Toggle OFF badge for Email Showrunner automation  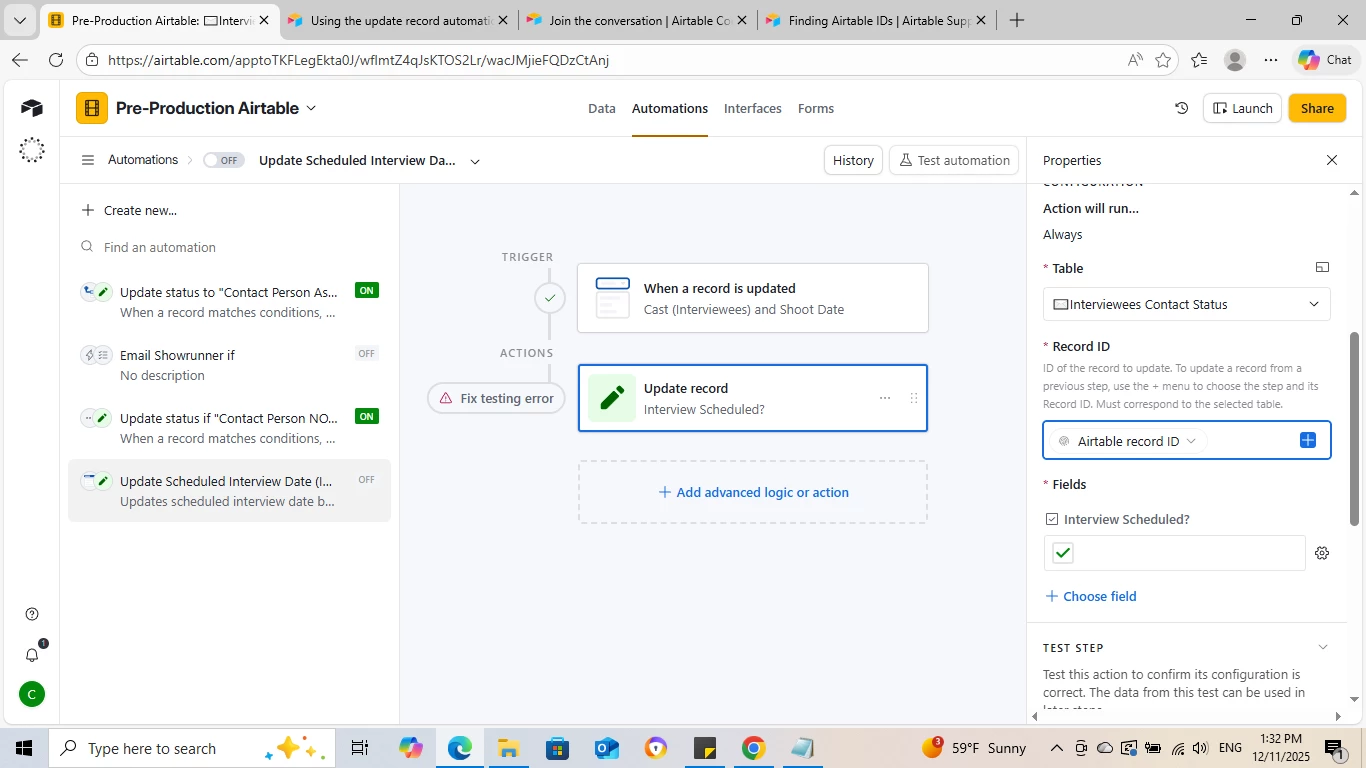[367, 353]
